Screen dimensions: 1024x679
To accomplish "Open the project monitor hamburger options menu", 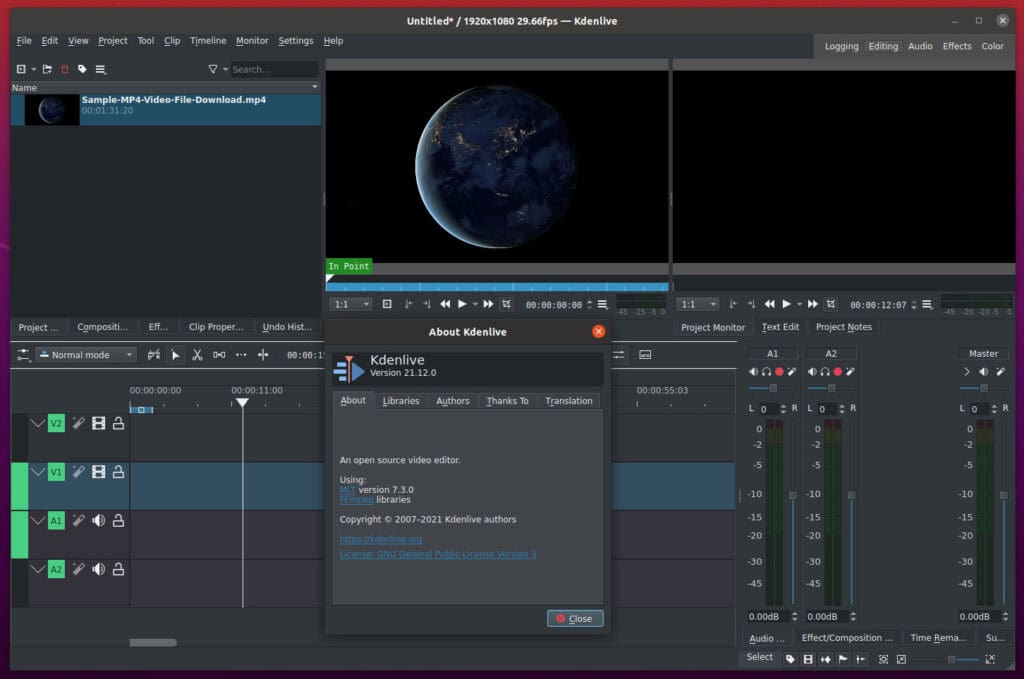I will pos(927,305).
